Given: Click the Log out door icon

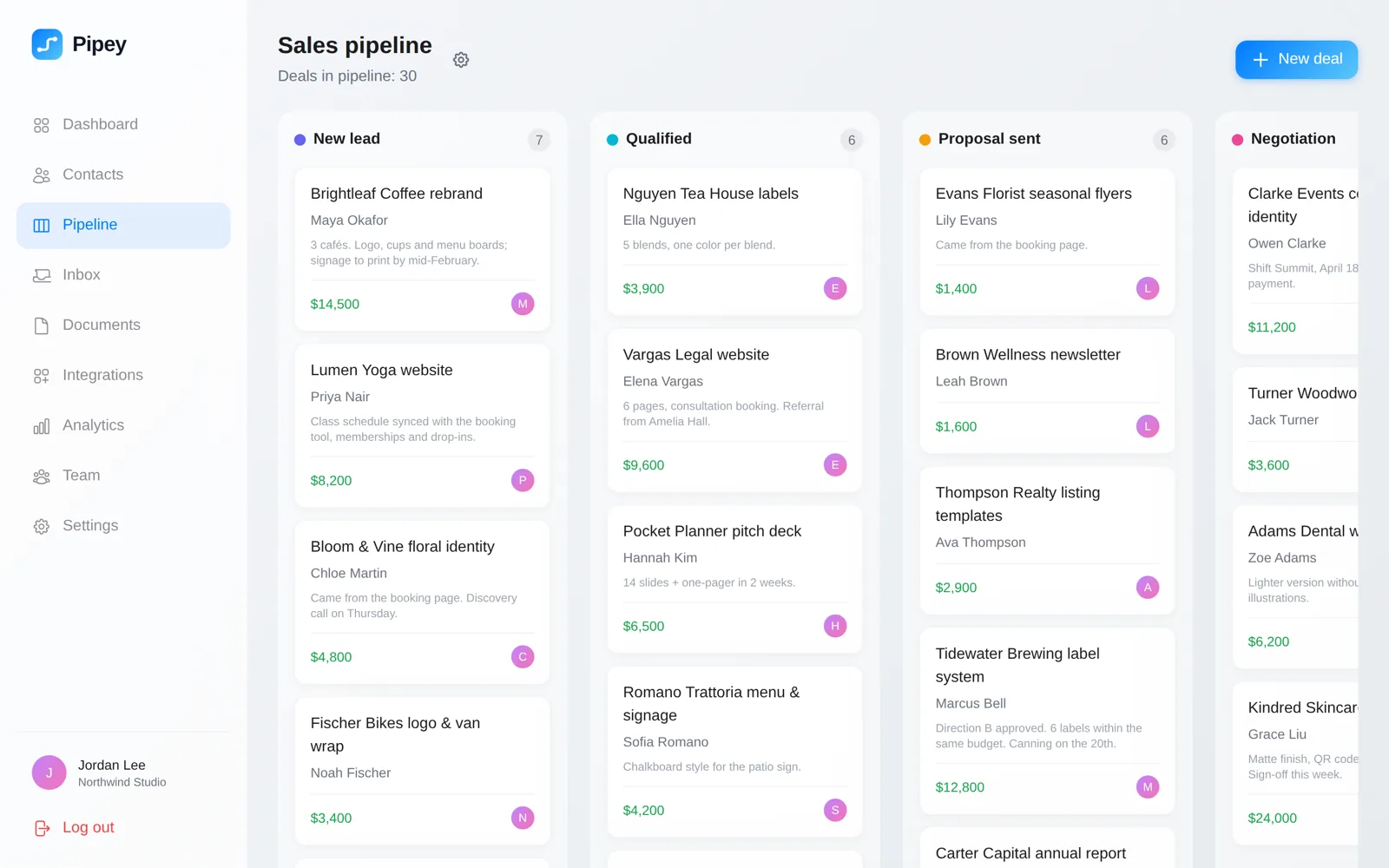Looking at the screenshot, I should [42, 828].
